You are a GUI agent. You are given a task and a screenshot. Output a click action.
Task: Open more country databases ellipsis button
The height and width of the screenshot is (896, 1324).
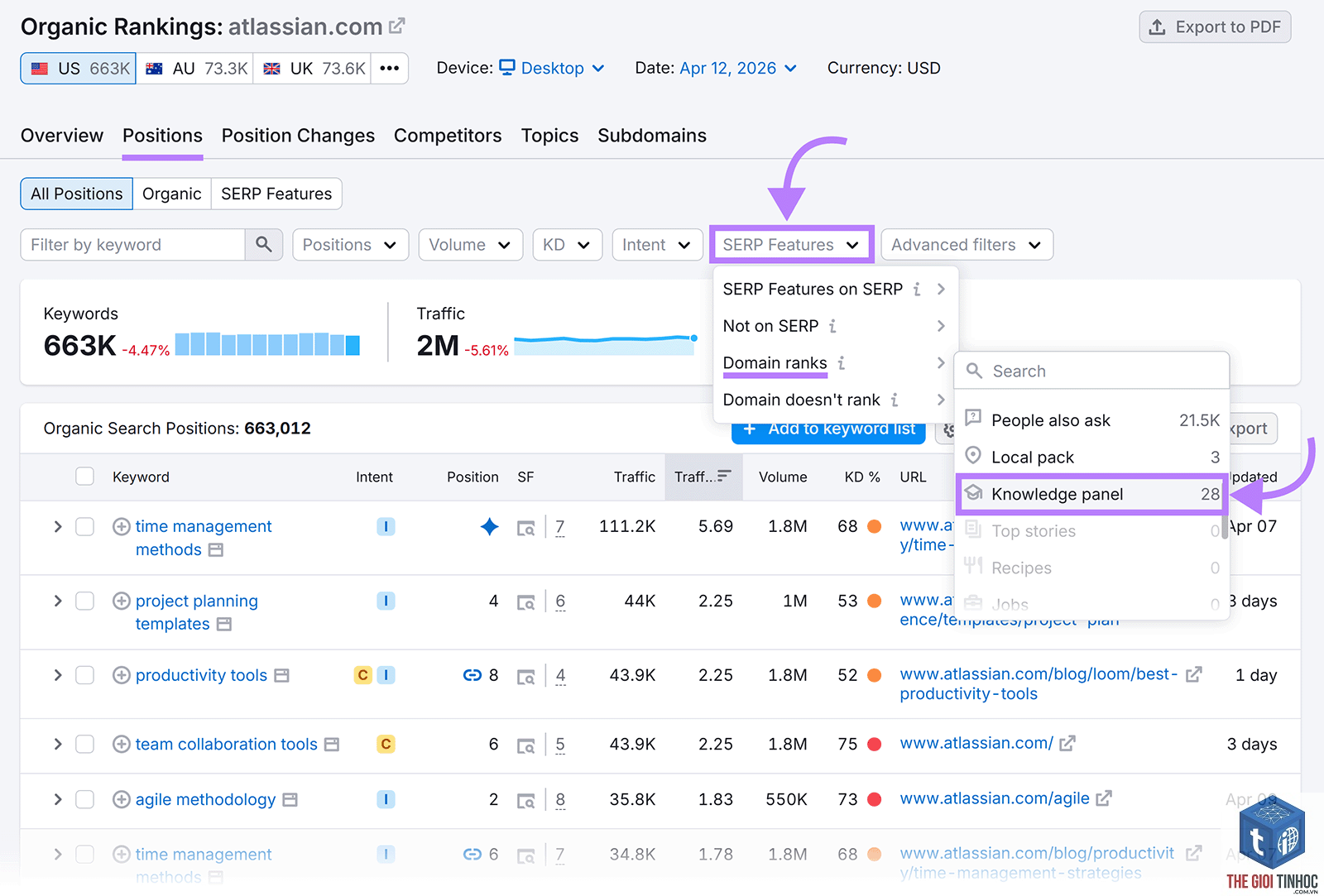point(389,69)
